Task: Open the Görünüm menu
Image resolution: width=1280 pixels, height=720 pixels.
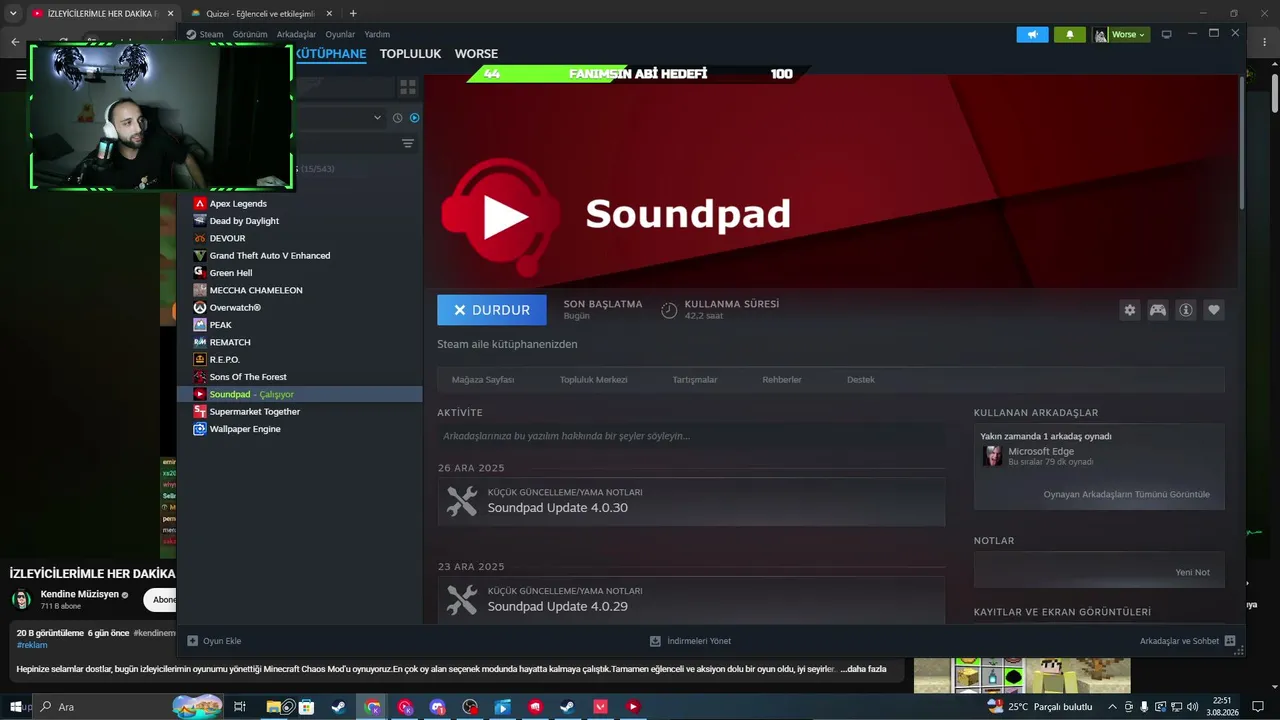Action: click(x=250, y=34)
